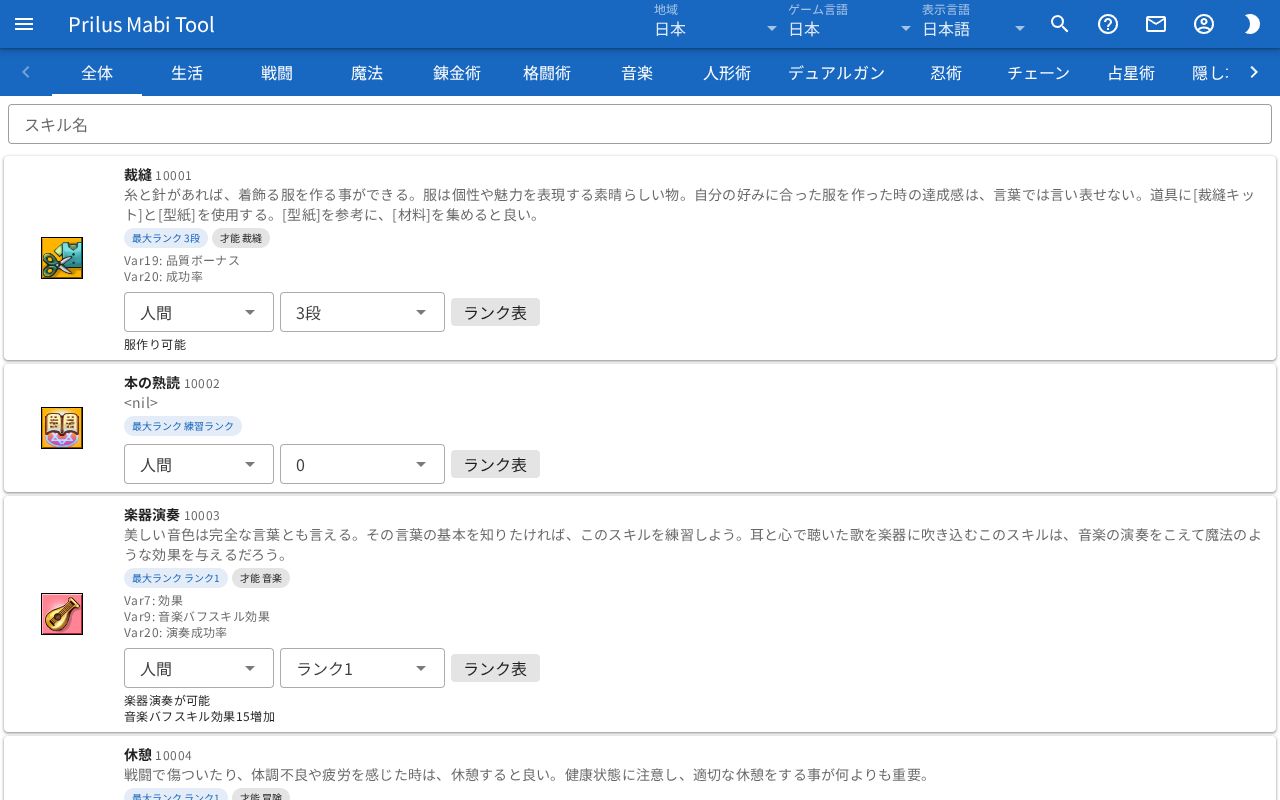Switch to the 錬金術 tab
This screenshot has height=800, width=1280.
pos(457,72)
